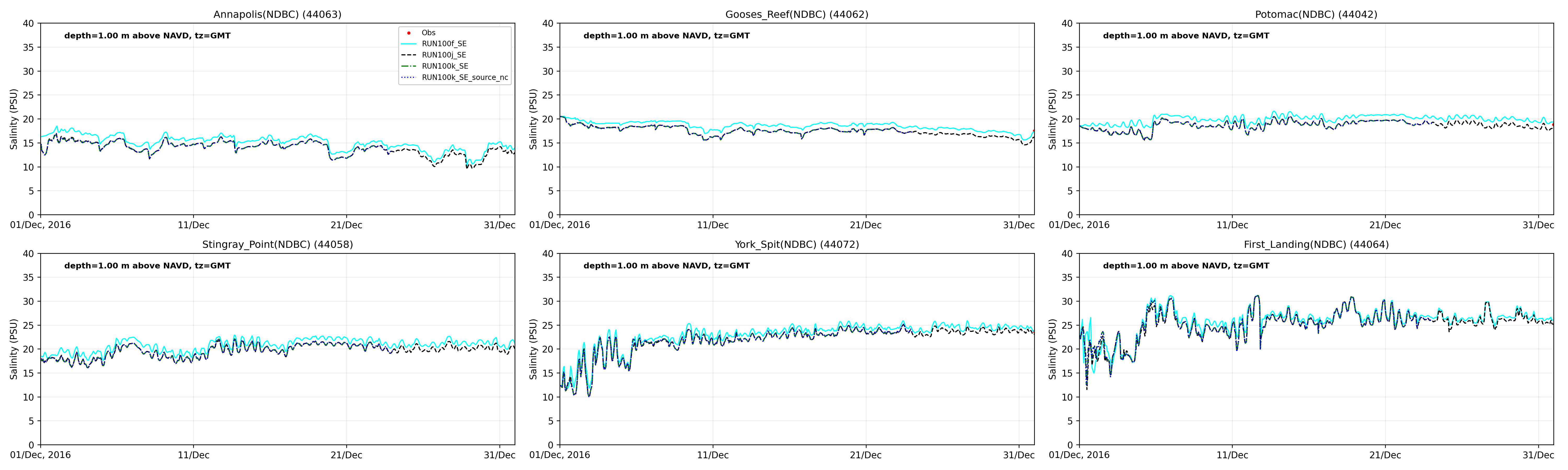Click the red Obs marker in the legend
1568x470 pixels.
pos(409,33)
